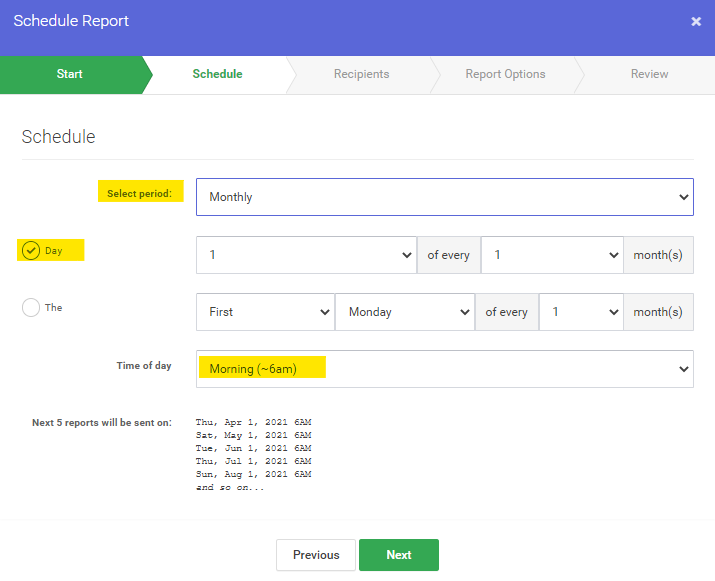Screen dimensions: 715x581
Task: Click 'of every' label in the 'The' row
Action: pos(507,312)
